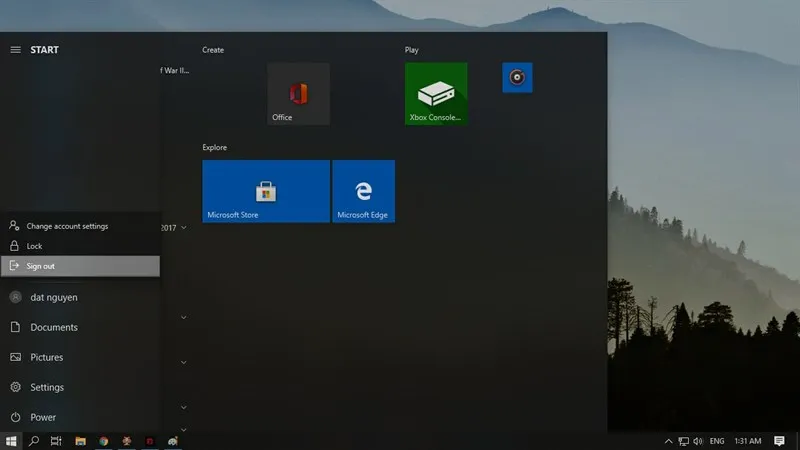Show hidden system tray icons
The height and width of the screenshot is (450, 800).
(x=668, y=441)
